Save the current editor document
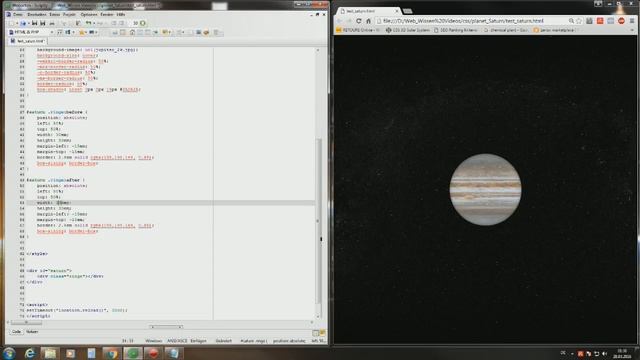This screenshot has width=640, height=360. click(34, 23)
